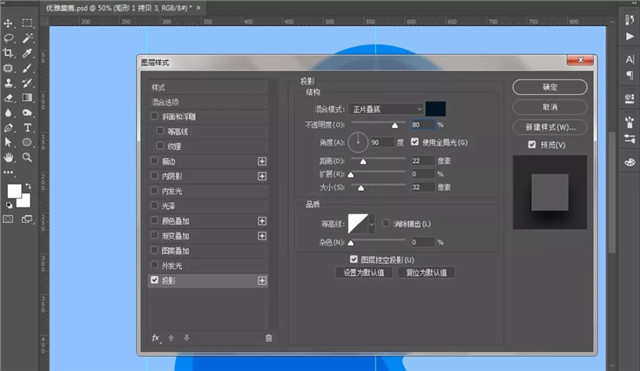
Task: Uncheck the 投影 style checkbox
Action: (x=154, y=280)
